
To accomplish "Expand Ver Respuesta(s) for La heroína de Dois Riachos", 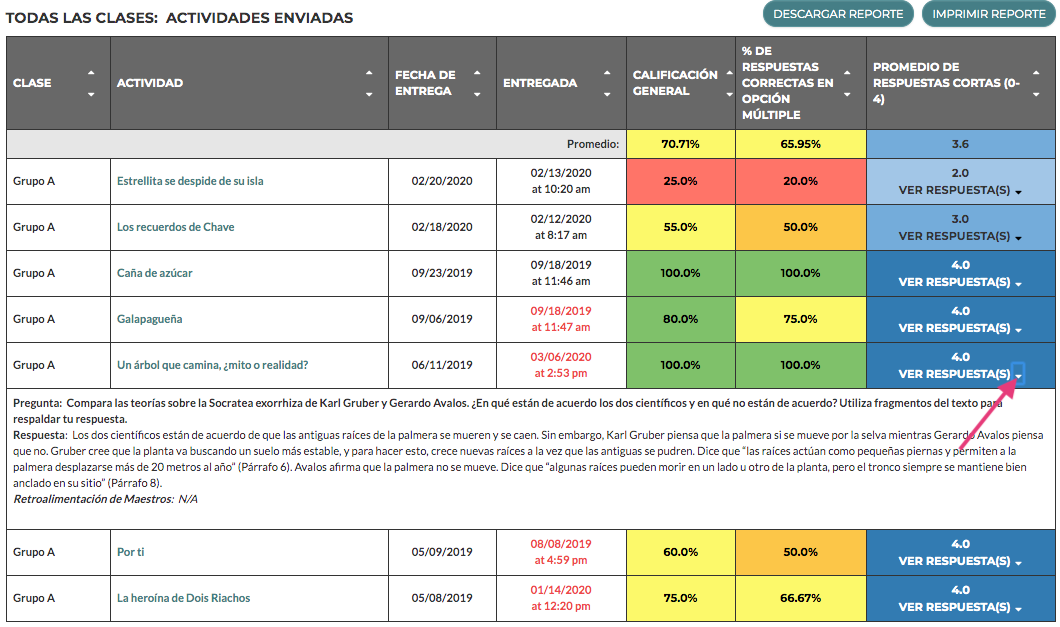I will point(960,607).
